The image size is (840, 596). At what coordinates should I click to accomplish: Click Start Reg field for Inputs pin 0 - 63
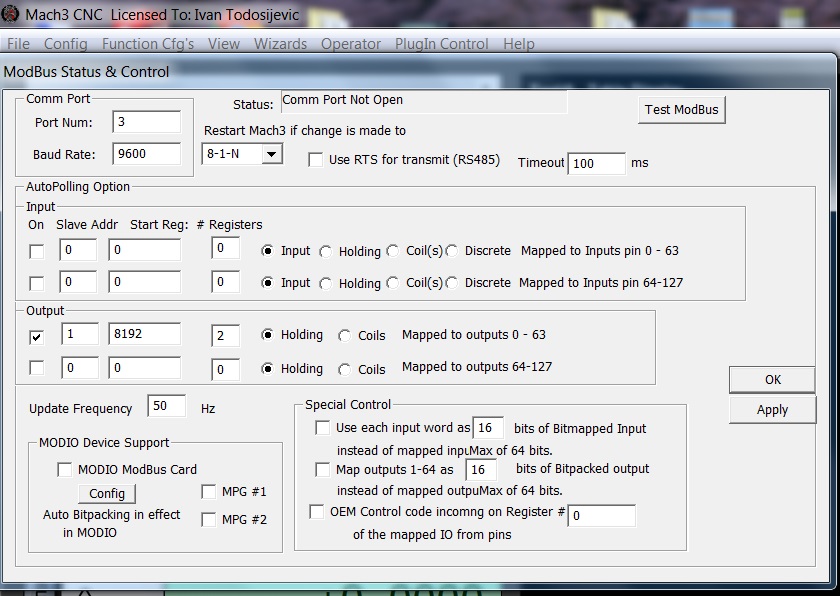tap(145, 250)
